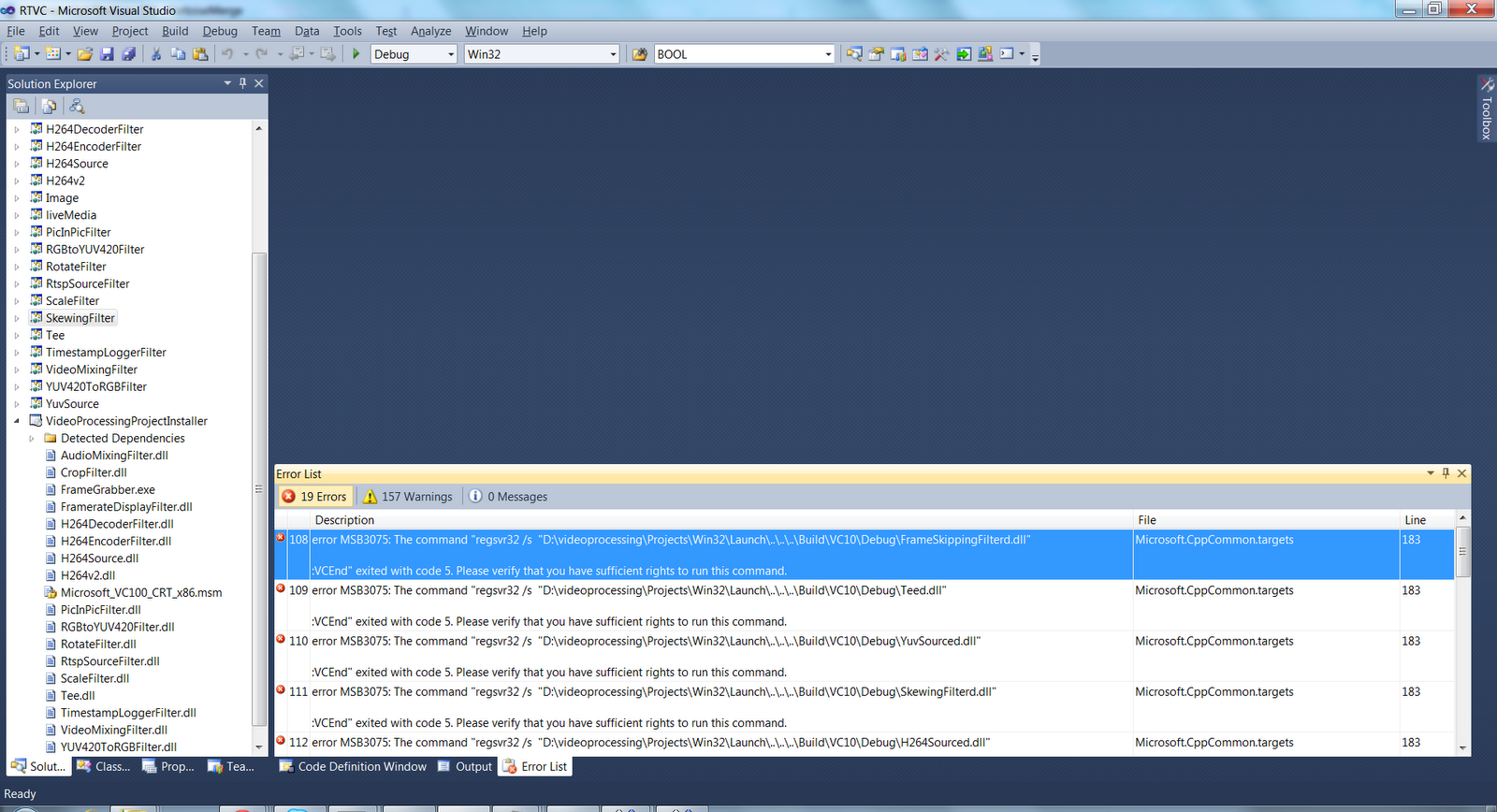Screen dimensions: 1497x812
Task: Click the Add New Item toolbar icon
Action: coord(52,54)
